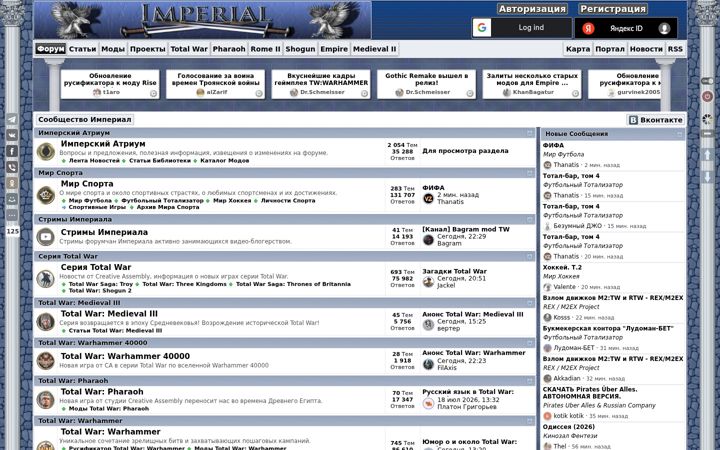Collapse the Серия Total War section header
The width and height of the screenshot is (720, 450).
tap(530, 256)
